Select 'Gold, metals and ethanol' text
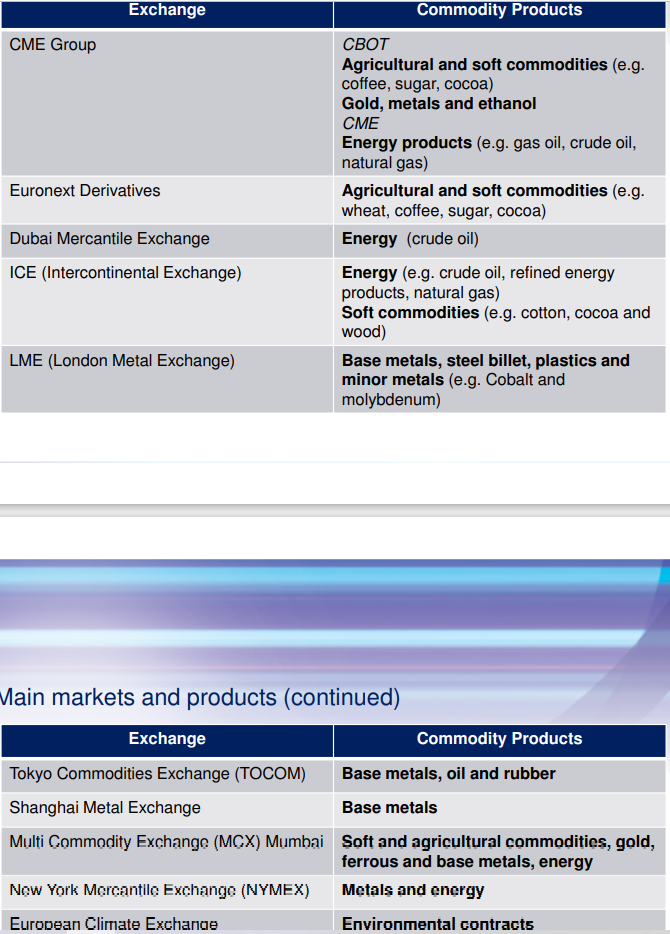Screen dimensions: 670x934 (x=439, y=104)
